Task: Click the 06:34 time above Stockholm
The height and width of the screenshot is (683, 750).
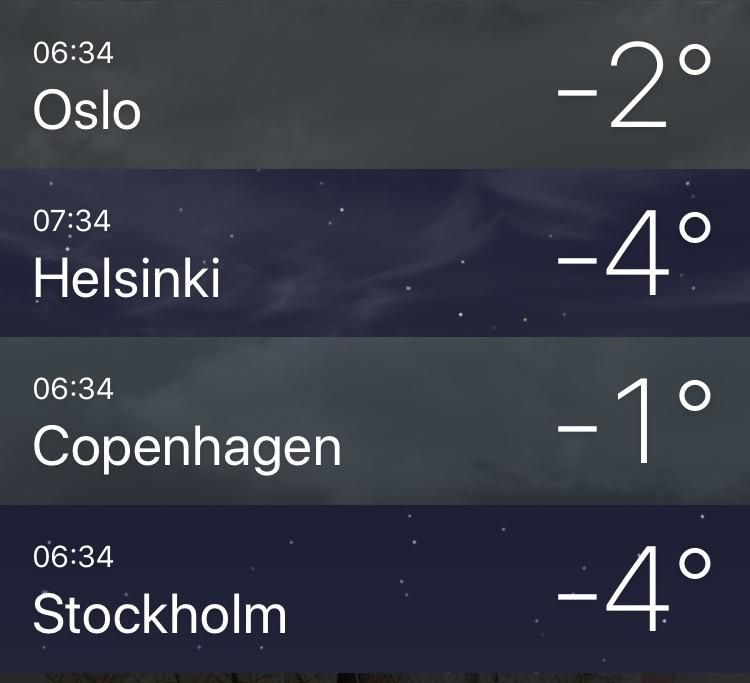Action: 73,557
